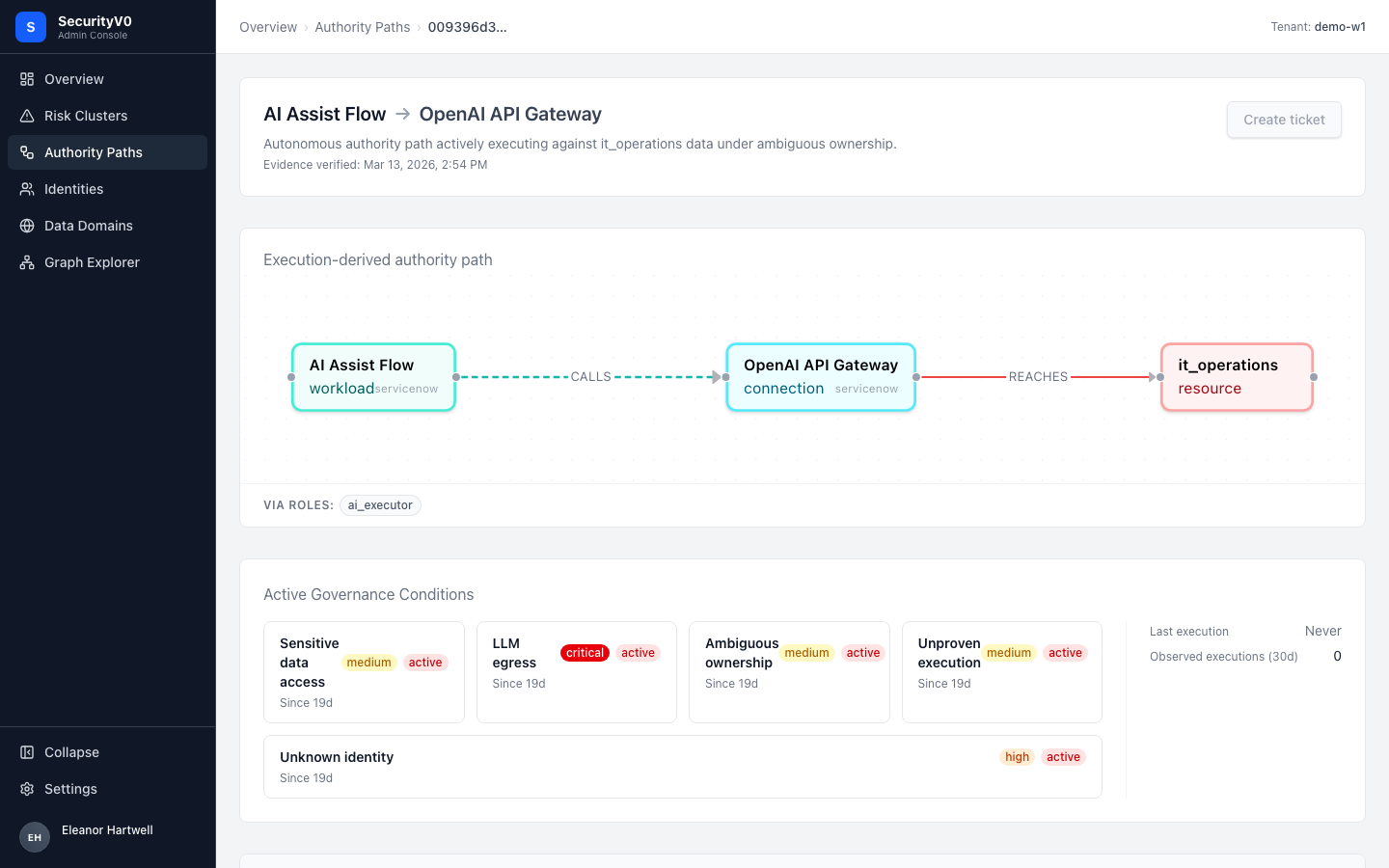Click the Data Domains globe icon

[27, 226]
